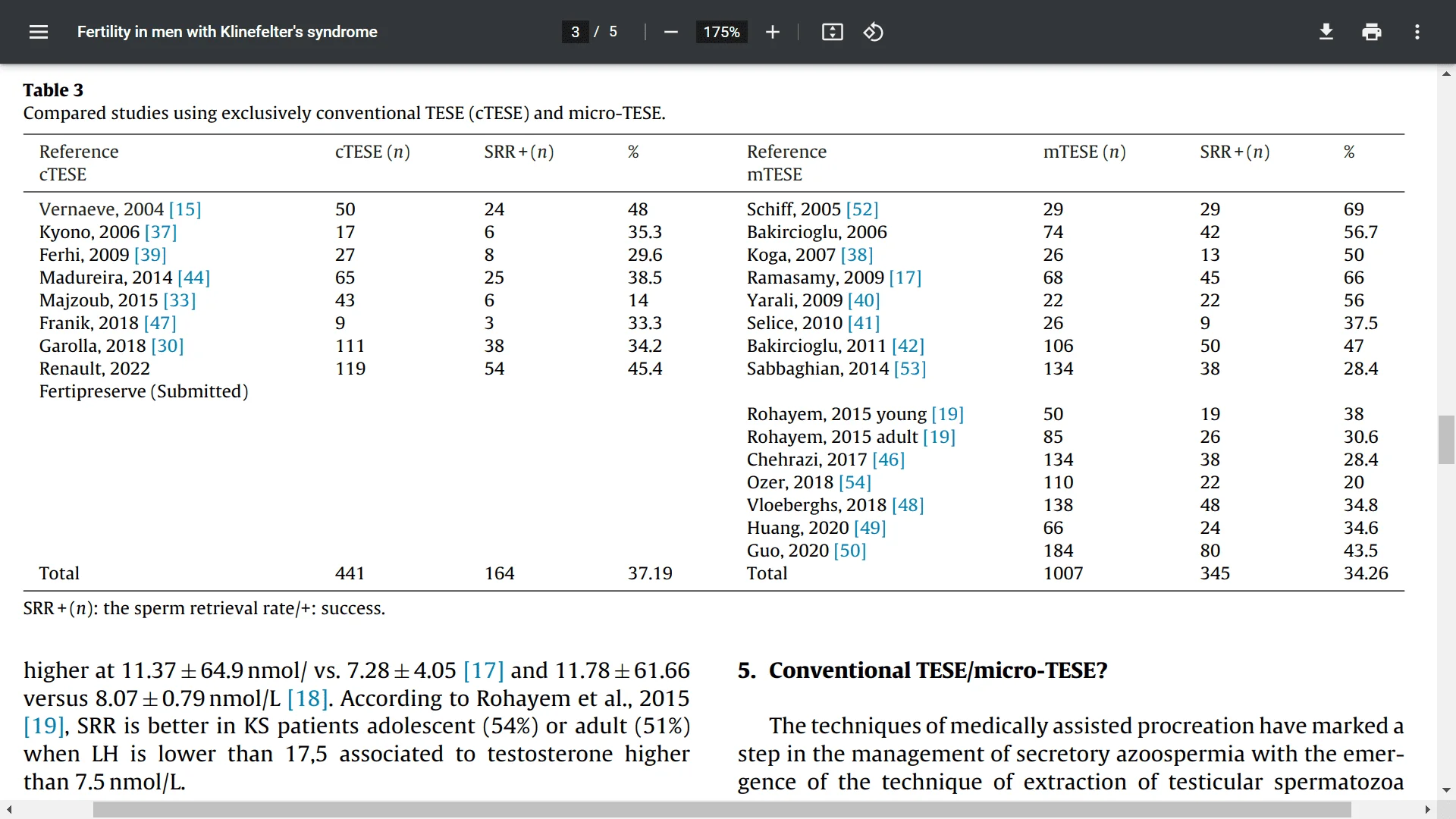This screenshot has width=1456, height=819.
Task: Click the cTESE total value 441
Action: click(x=350, y=573)
